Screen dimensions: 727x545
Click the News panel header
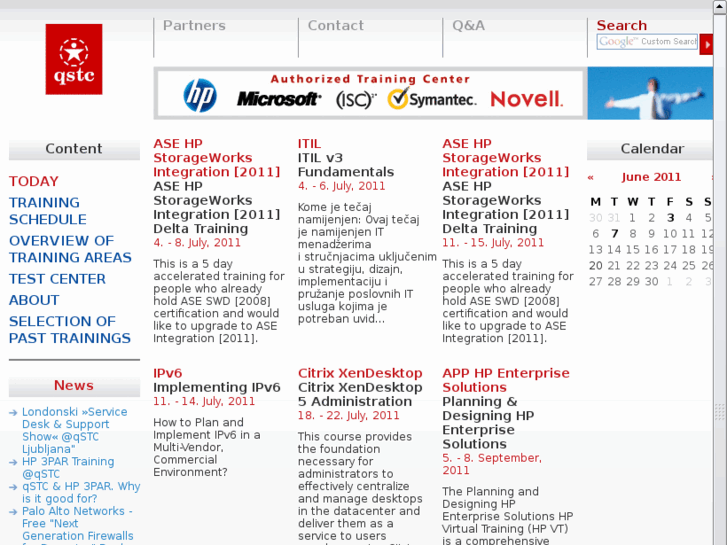74,385
